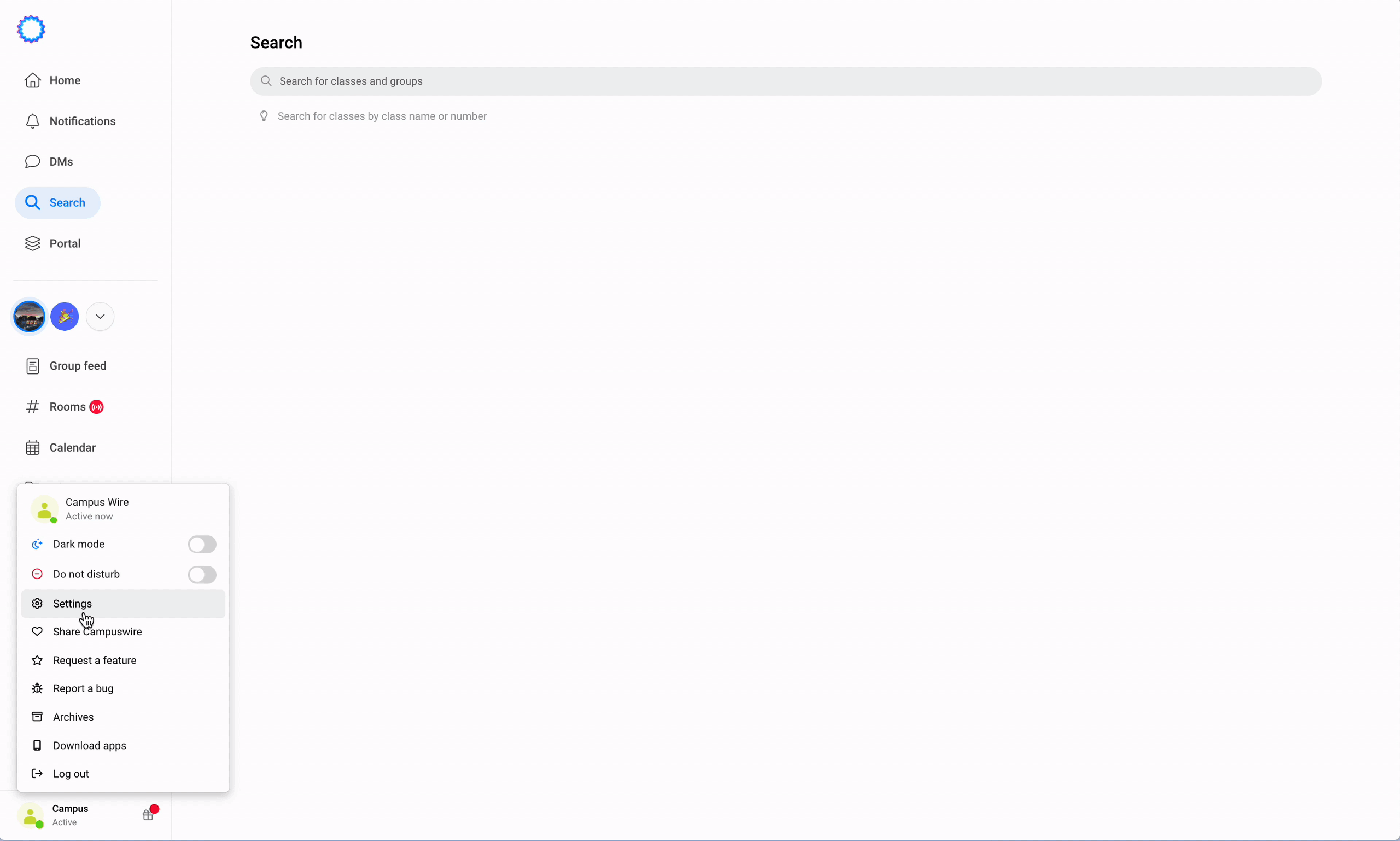The height and width of the screenshot is (841, 1400).
Task: Open Archives from the dropdown menu
Action: pos(73,717)
